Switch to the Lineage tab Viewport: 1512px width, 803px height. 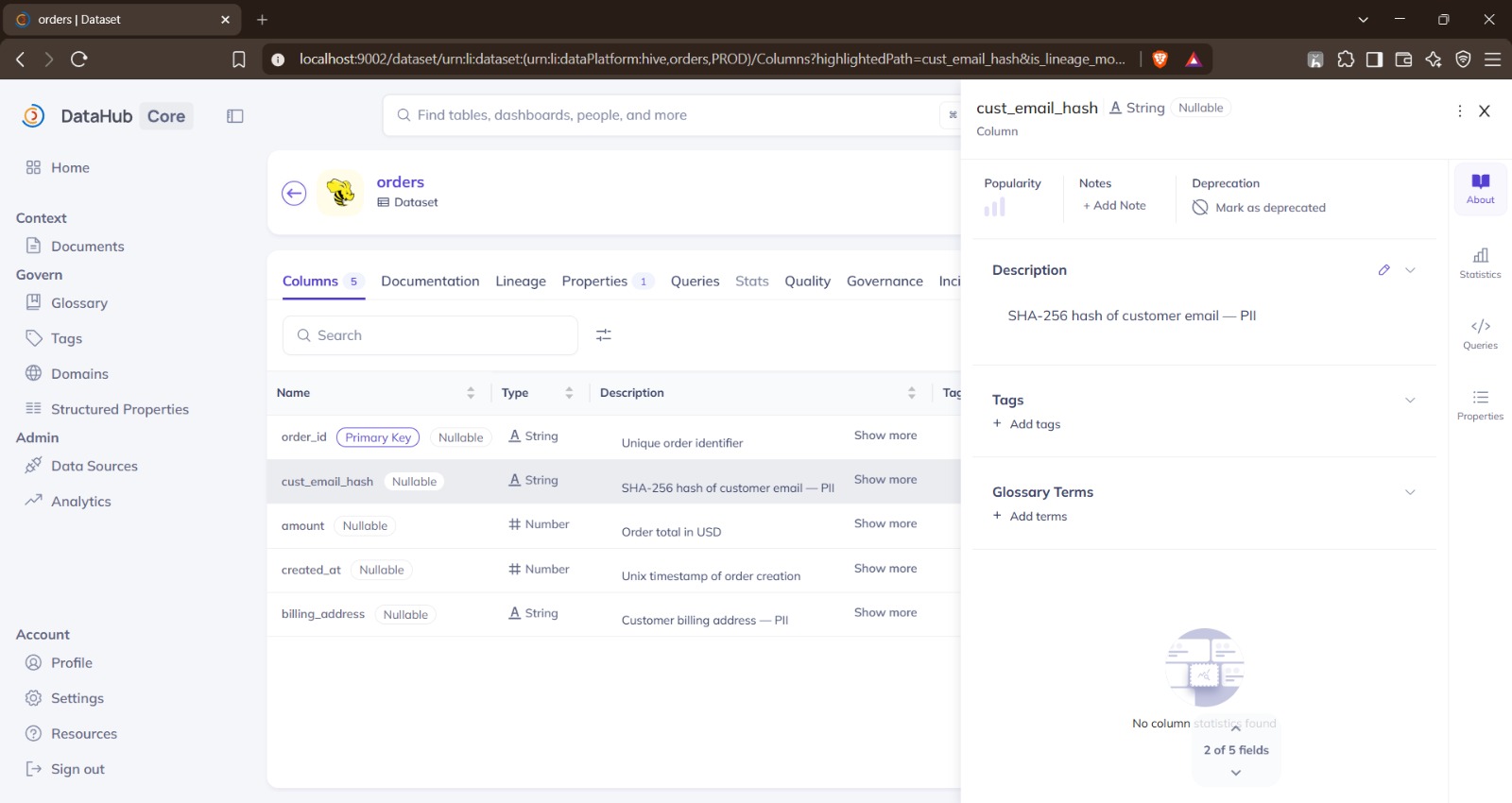(x=521, y=282)
